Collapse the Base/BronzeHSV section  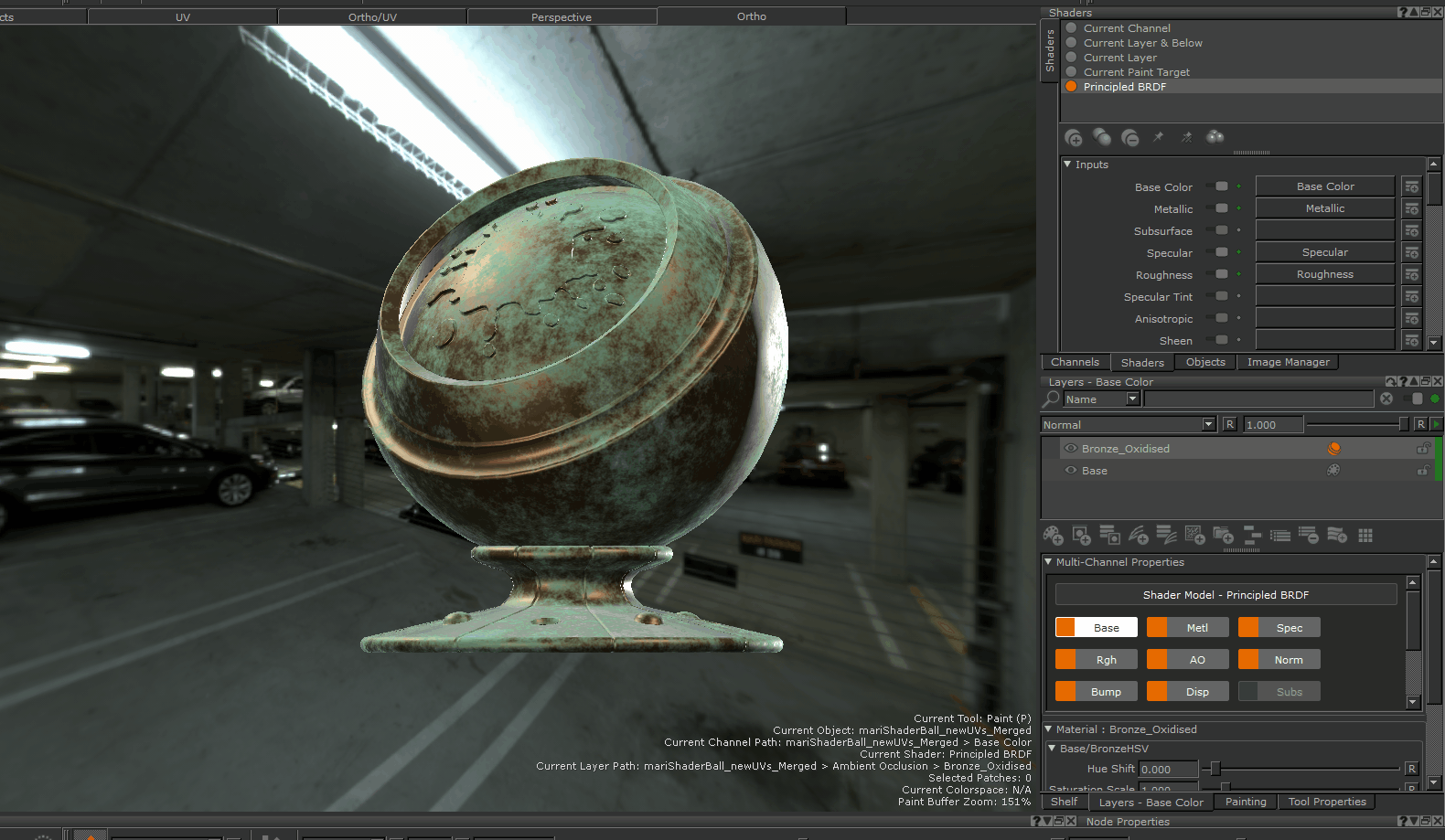click(1052, 749)
